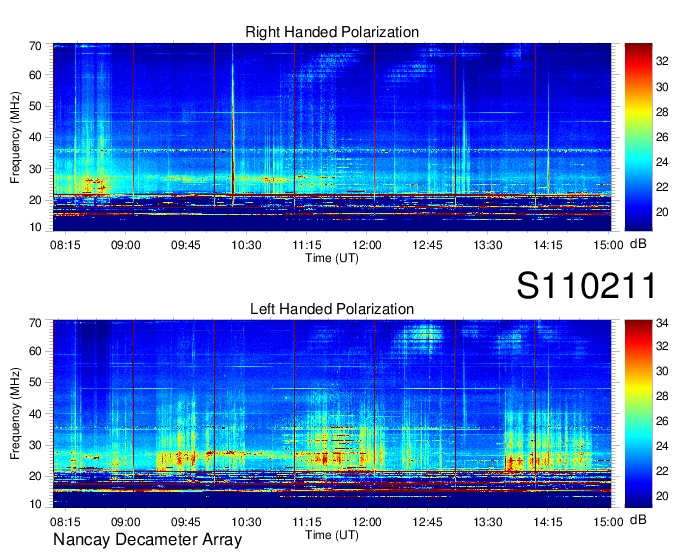Click the 40 frequency tick on bottom plot
The image size is (680, 552).
(x=36, y=414)
